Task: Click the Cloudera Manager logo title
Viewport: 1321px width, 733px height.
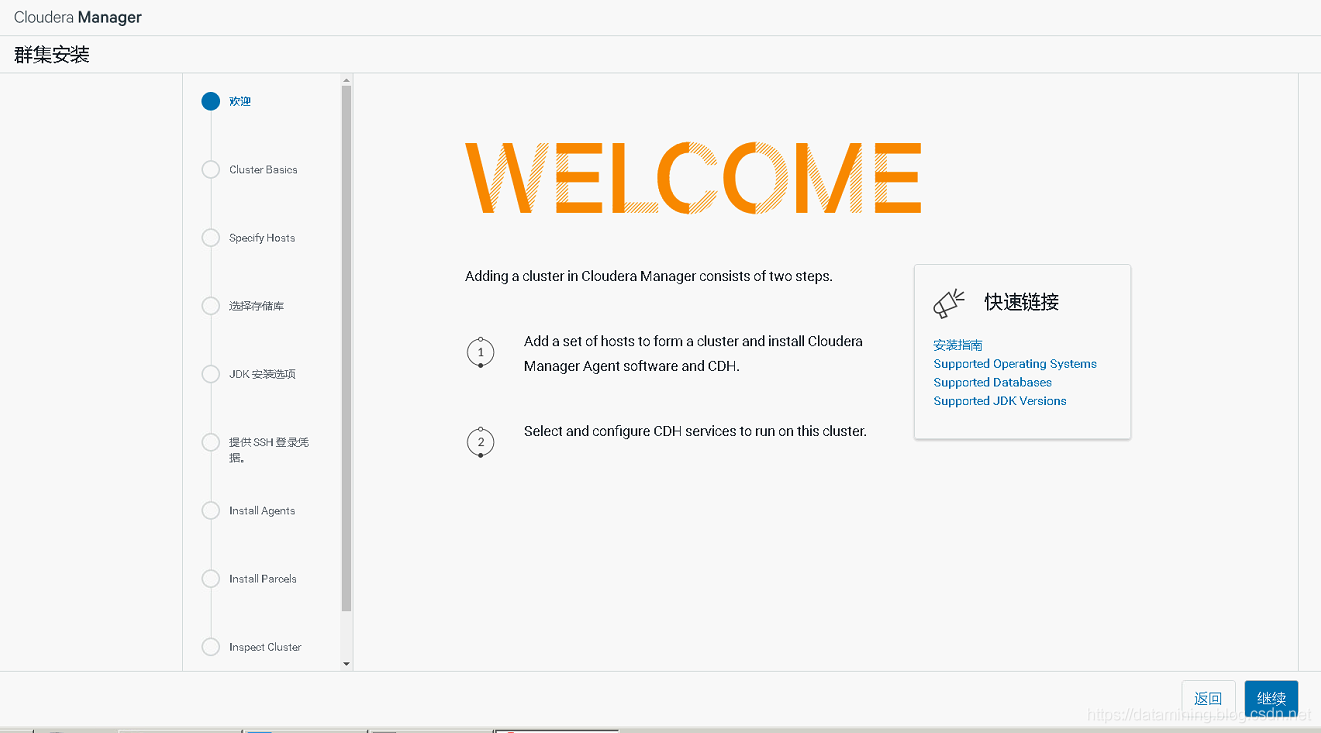Action: point(78,17)
